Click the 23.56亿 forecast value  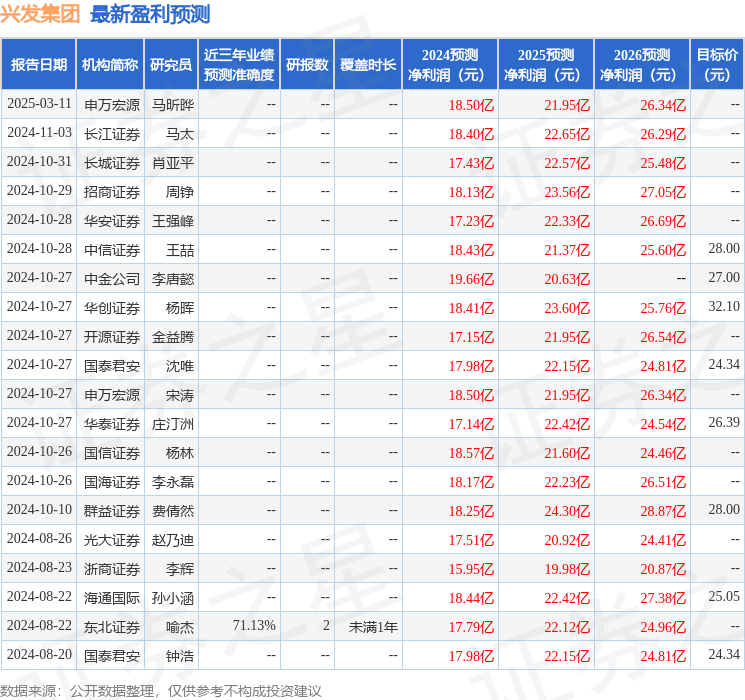(567, 192)
